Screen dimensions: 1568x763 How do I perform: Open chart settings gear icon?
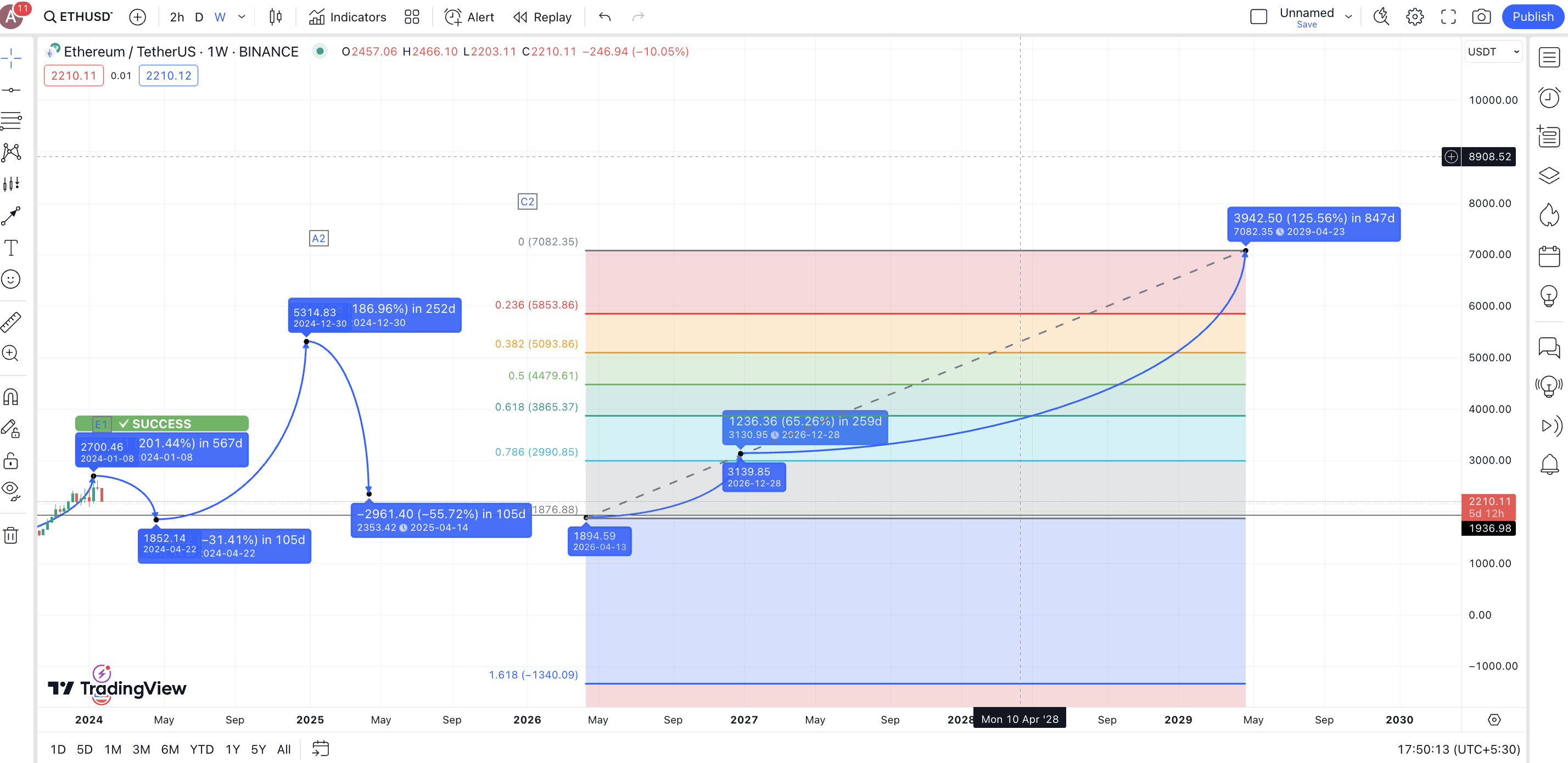tap(1415, 17)
